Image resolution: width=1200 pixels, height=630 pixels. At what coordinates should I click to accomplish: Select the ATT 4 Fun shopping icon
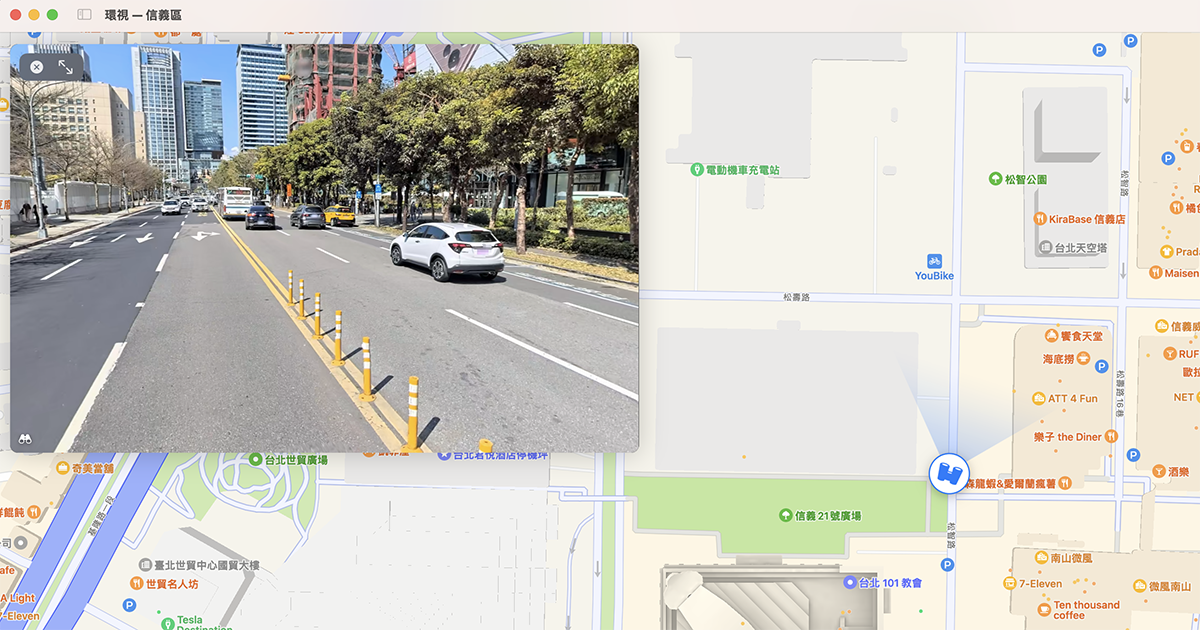pyautogui.click(x=1037, y=399)
